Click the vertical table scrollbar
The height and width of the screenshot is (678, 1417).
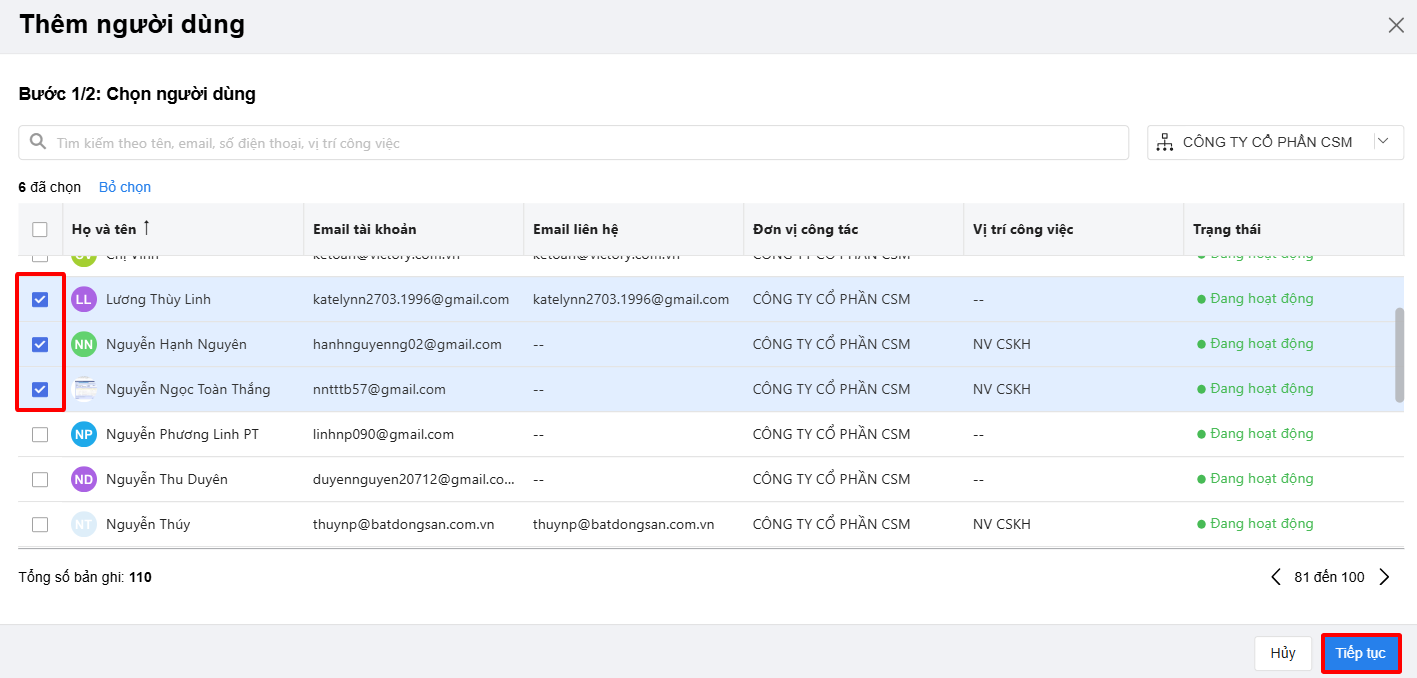coord(1399,355)
